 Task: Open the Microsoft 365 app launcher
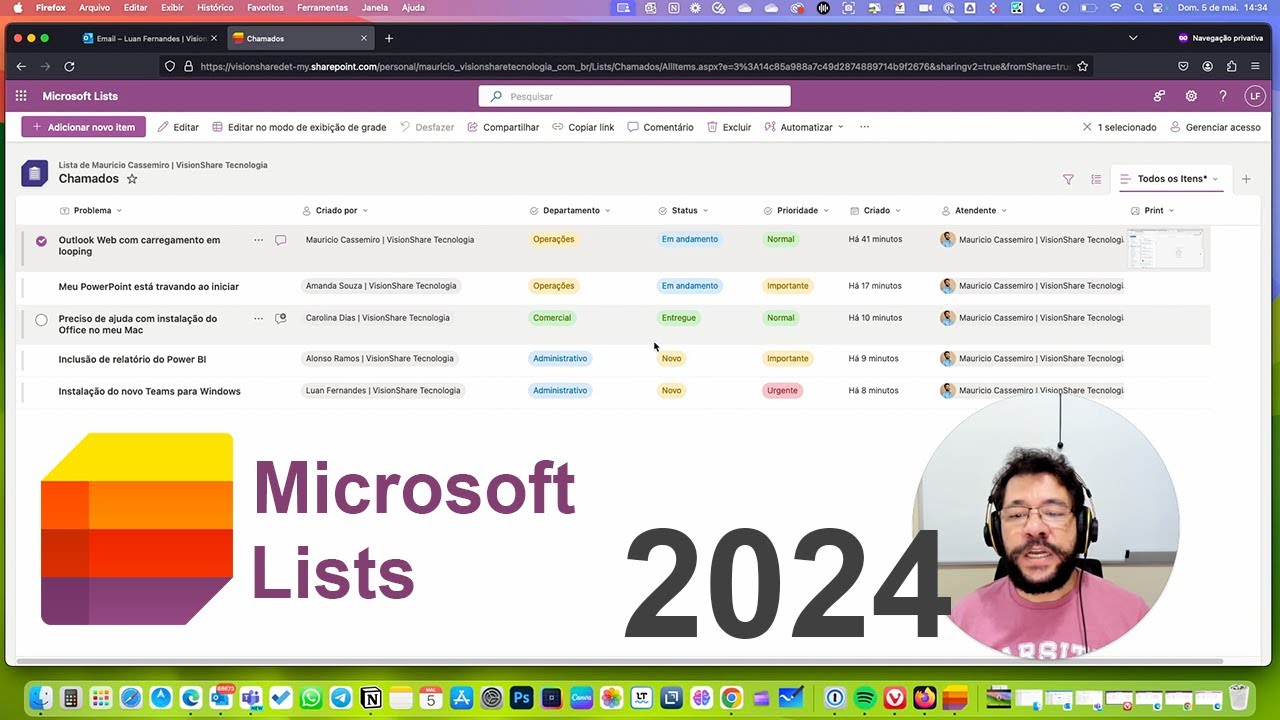click(x=21, y=96)
